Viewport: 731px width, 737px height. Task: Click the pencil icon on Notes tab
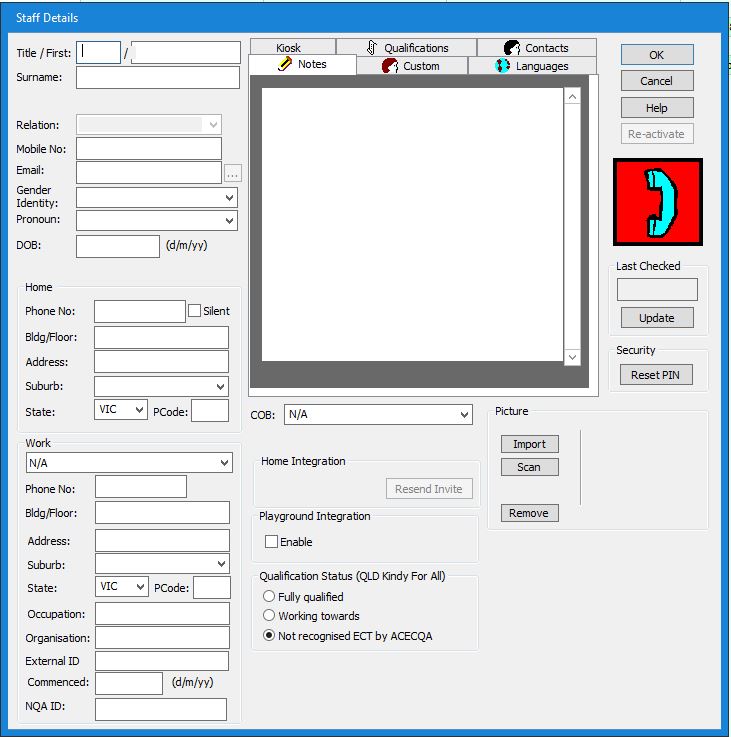284,64
